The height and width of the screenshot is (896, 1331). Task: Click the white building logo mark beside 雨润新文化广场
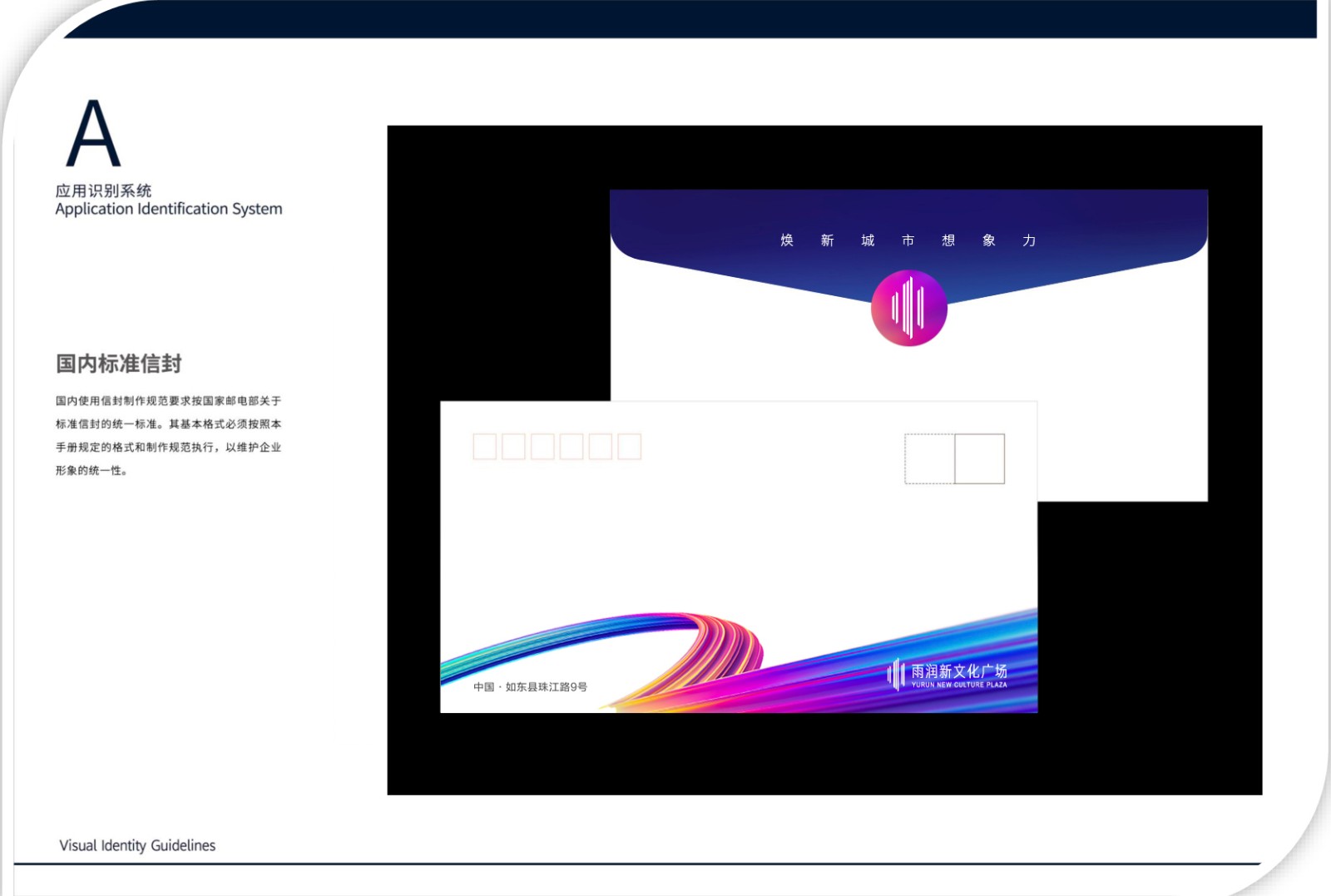click(896, 674)
